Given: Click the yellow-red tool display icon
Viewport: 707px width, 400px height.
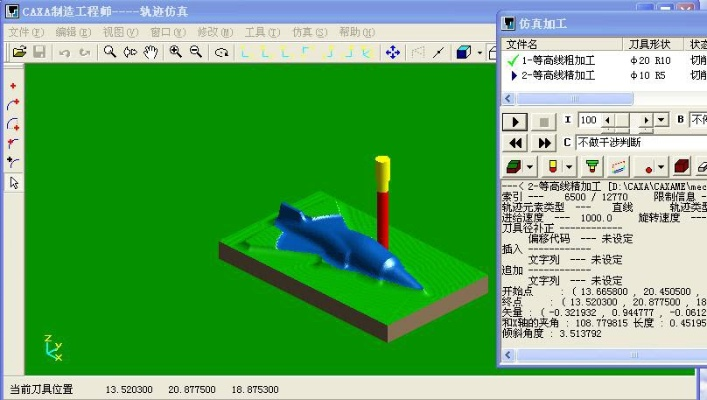Looking at the screenshot, I should (x=552, y=167).
